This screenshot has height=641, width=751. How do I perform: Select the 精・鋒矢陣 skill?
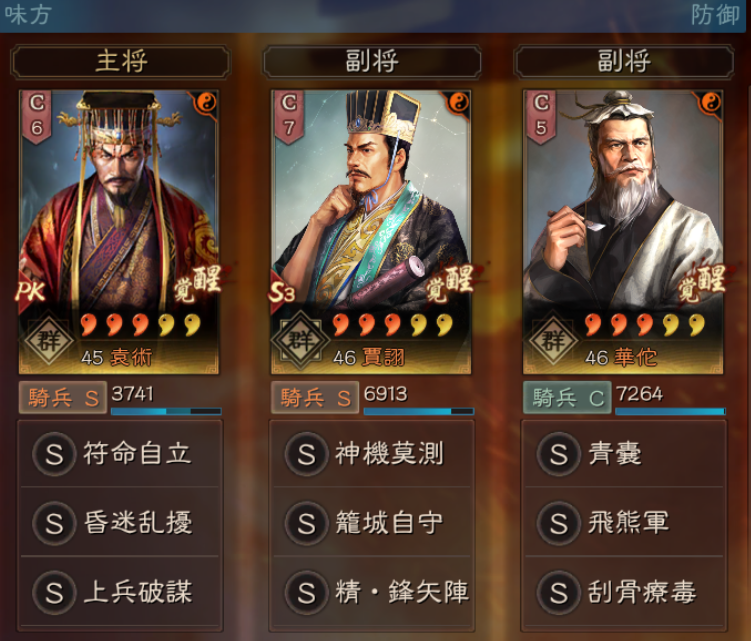[x=372, y=592]
